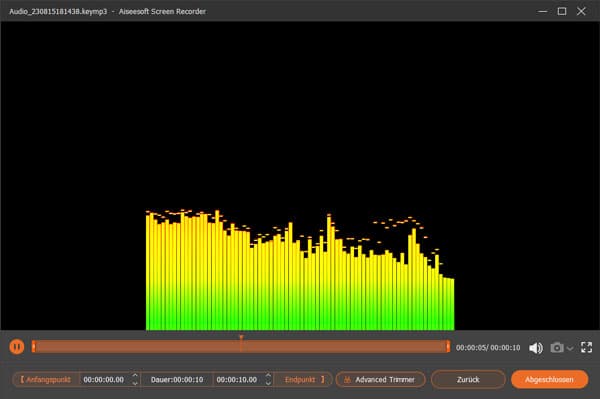Image resolution: width=600 pixels, height=399 pixels.
Task: Enter fullscreen with the expand icon
Action: pyautogui.click(x=586, y=347)
